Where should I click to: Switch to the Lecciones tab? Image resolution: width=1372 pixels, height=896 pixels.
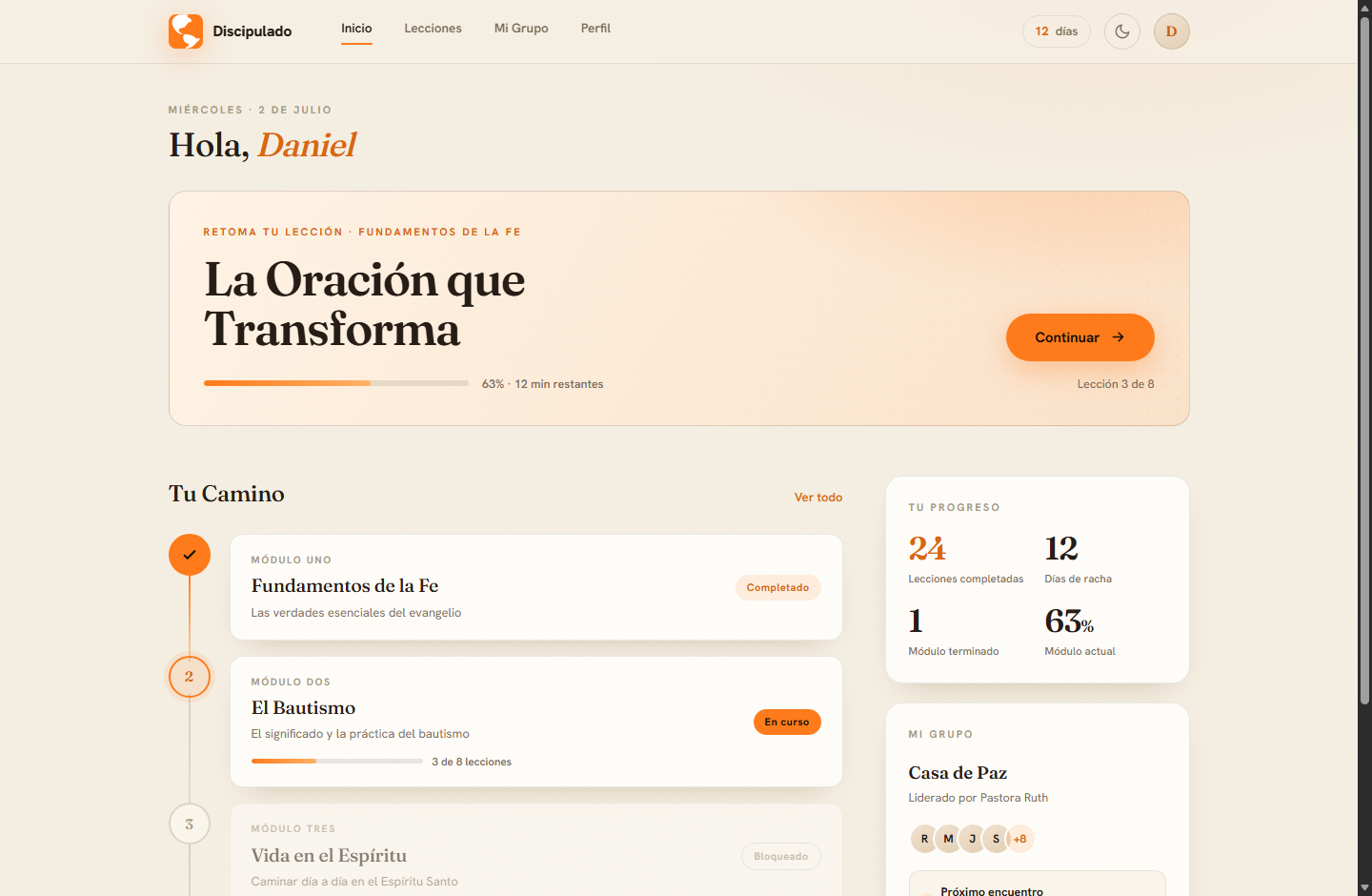point(433,29)
